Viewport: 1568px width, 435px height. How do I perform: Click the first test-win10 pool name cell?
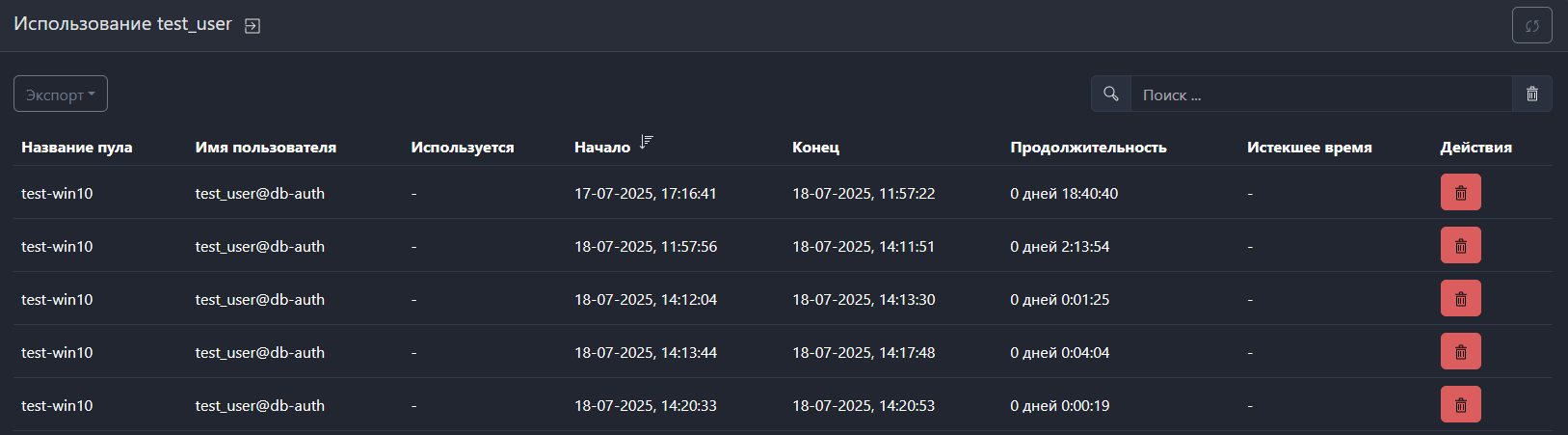click(57, 194)
